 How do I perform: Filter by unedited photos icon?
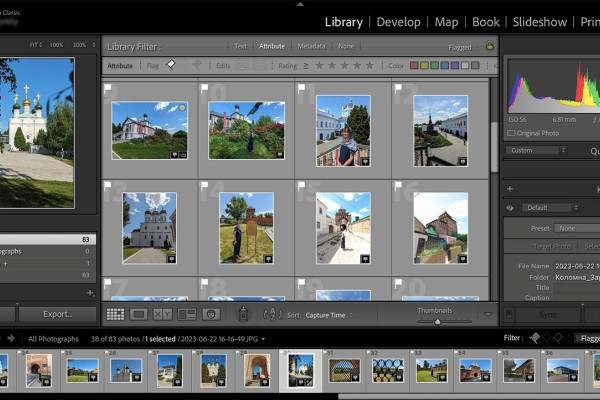coord(259,65)
